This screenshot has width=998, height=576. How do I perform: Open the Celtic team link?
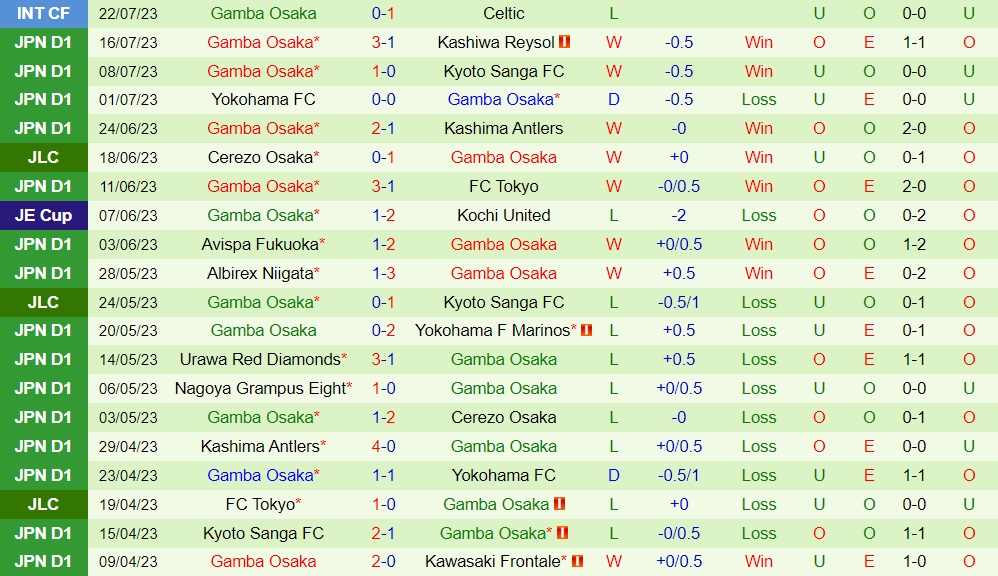pos(504,14)
